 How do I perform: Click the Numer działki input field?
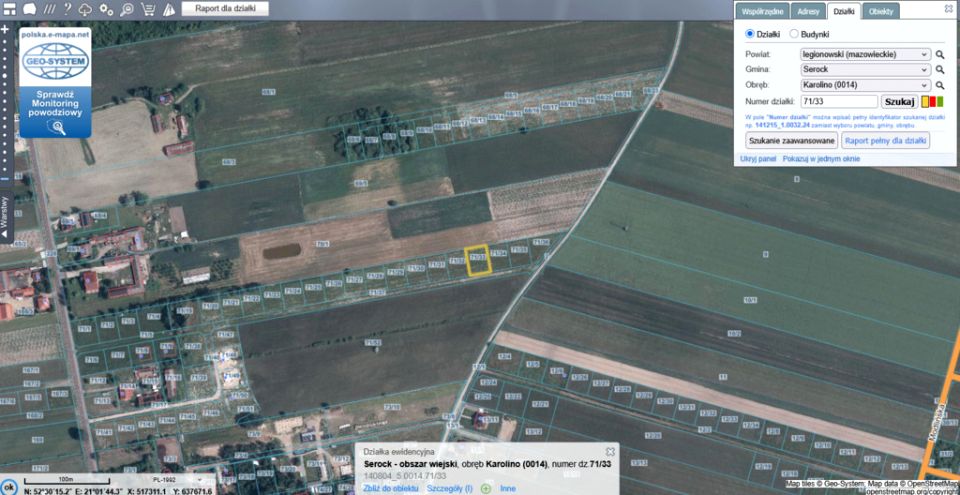838,102
